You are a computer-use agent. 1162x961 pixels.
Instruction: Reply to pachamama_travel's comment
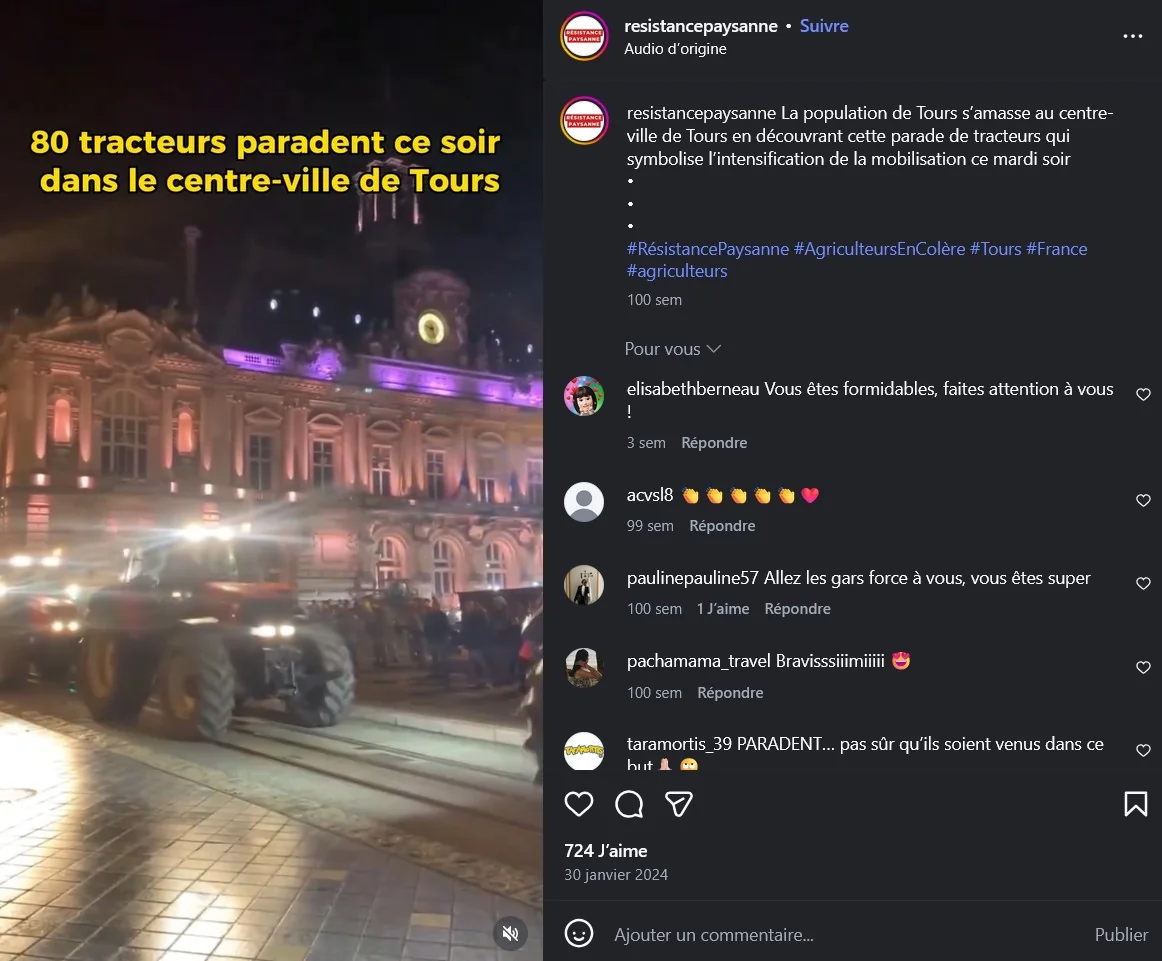(730, 693)
